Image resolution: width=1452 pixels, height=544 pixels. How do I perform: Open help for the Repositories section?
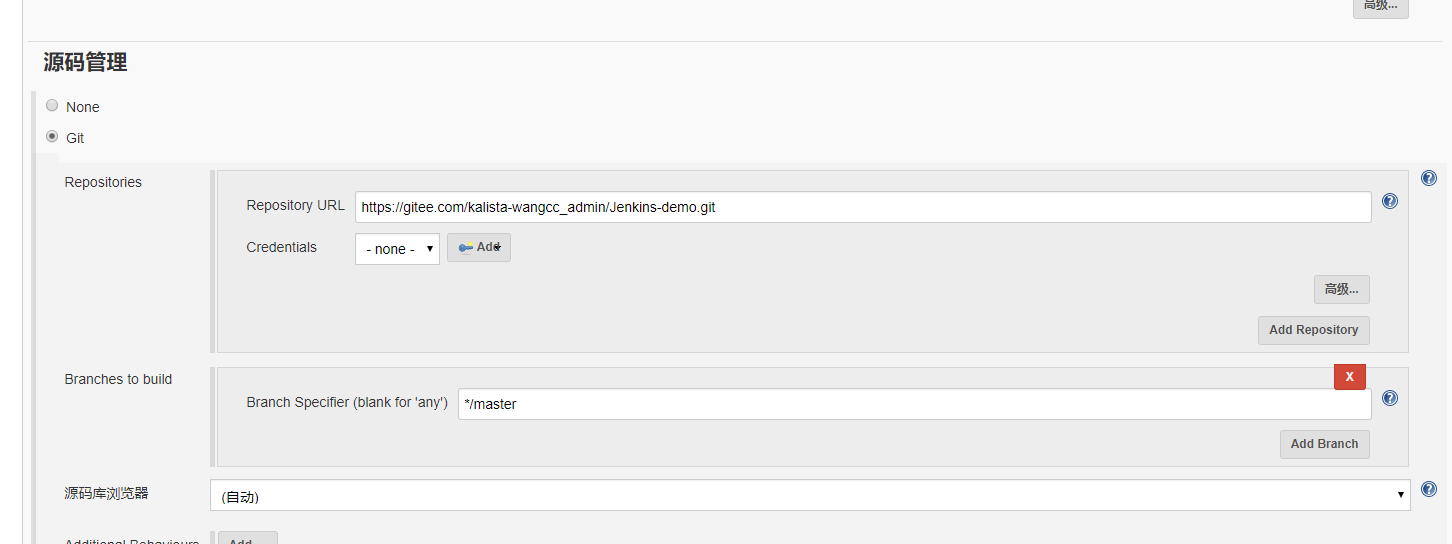1428,178
